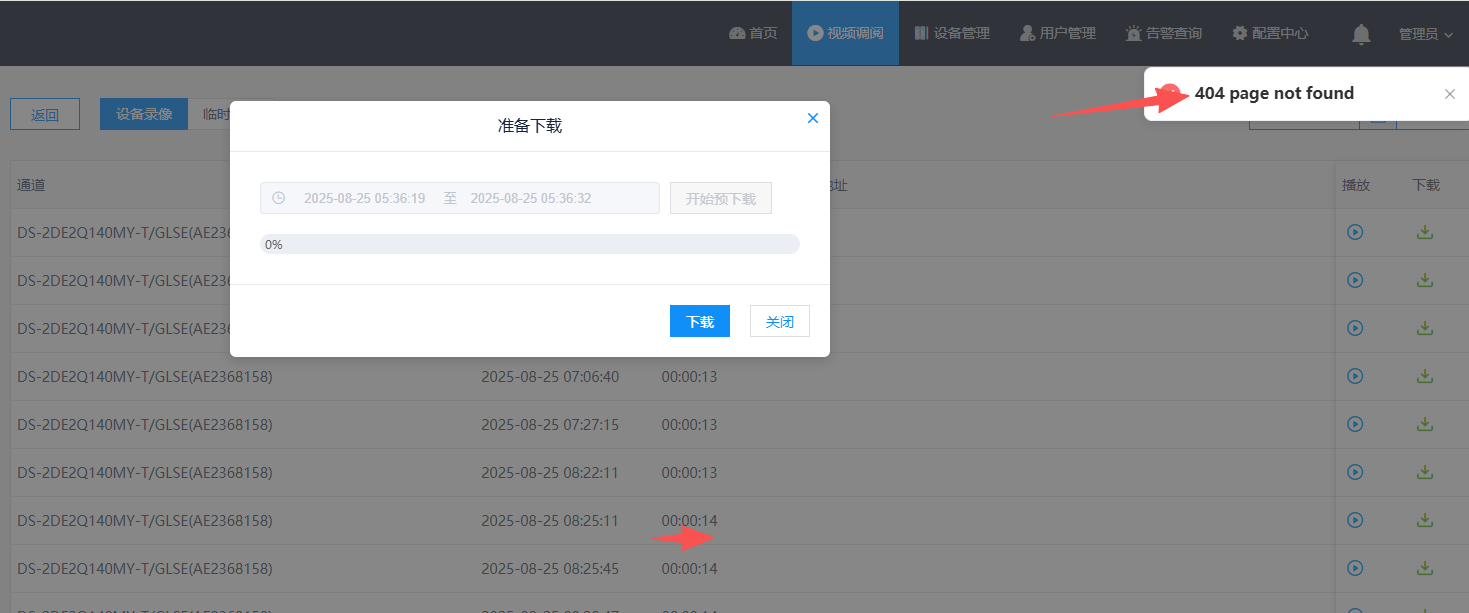
Task: Click the notification bell icon
Action: pyautogui.click(x=1361, y=34)
